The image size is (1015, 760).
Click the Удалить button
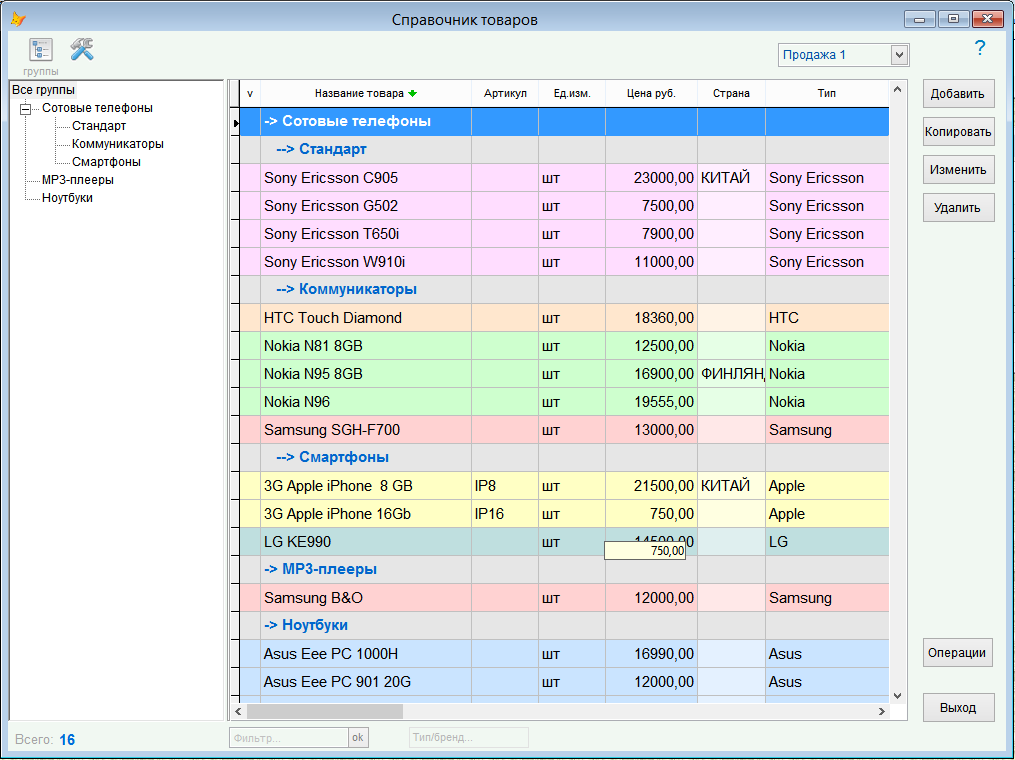coord(958,208)
